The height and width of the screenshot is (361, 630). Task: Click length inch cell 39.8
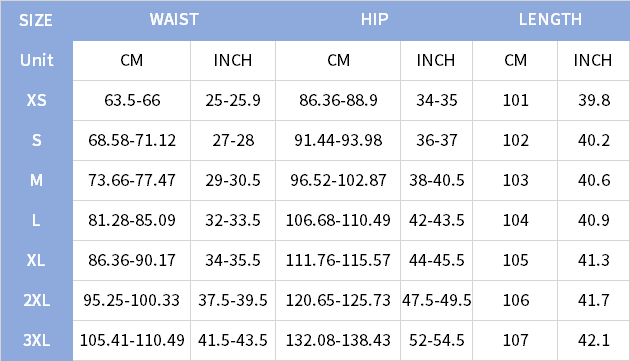[594, 100]
